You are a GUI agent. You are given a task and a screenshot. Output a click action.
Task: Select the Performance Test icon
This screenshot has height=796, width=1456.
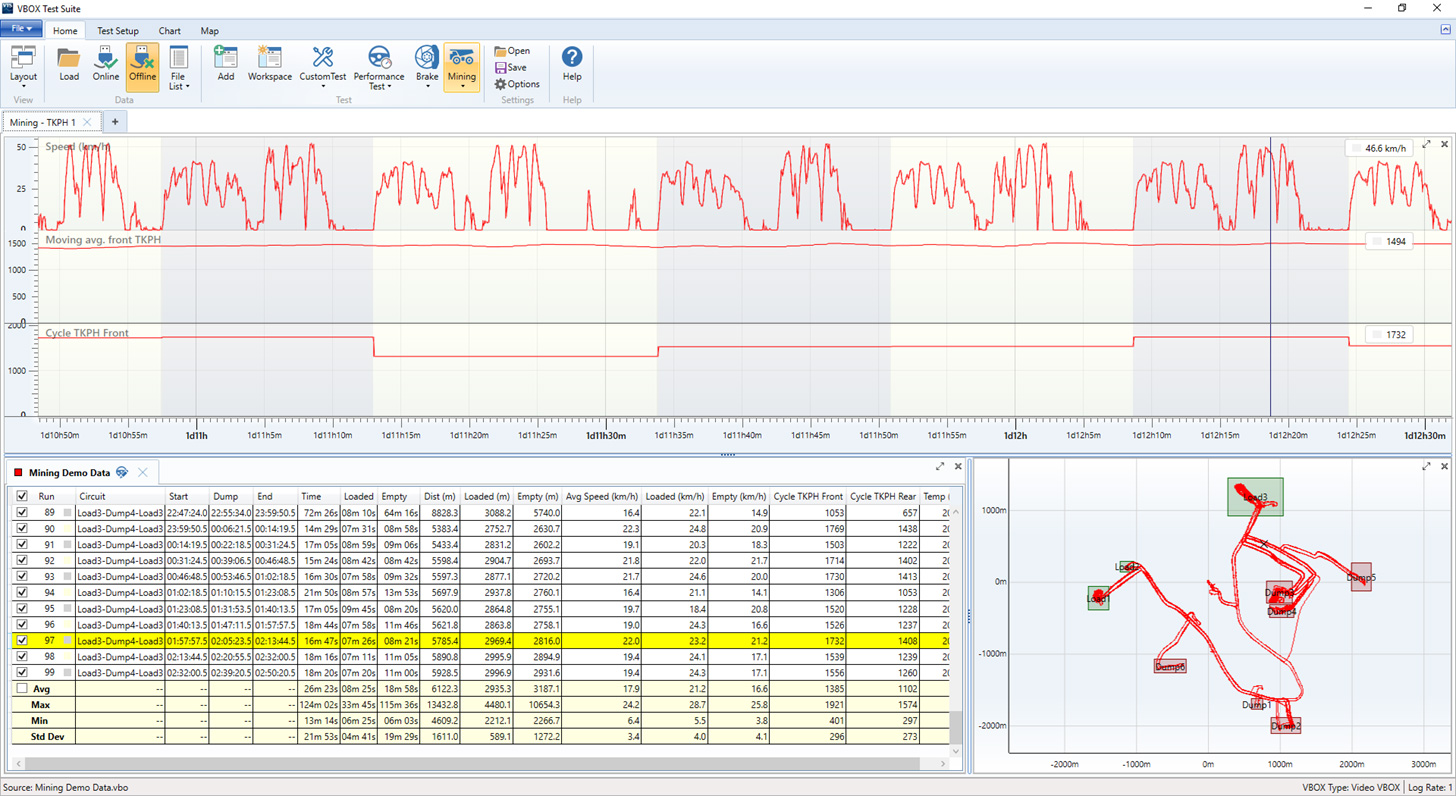click(379, 58)
